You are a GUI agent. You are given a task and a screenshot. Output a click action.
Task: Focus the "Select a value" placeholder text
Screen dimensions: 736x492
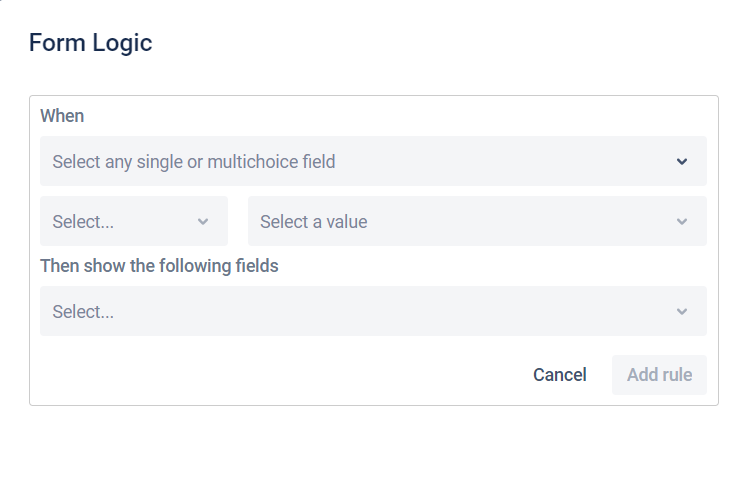tap(314, 222)
